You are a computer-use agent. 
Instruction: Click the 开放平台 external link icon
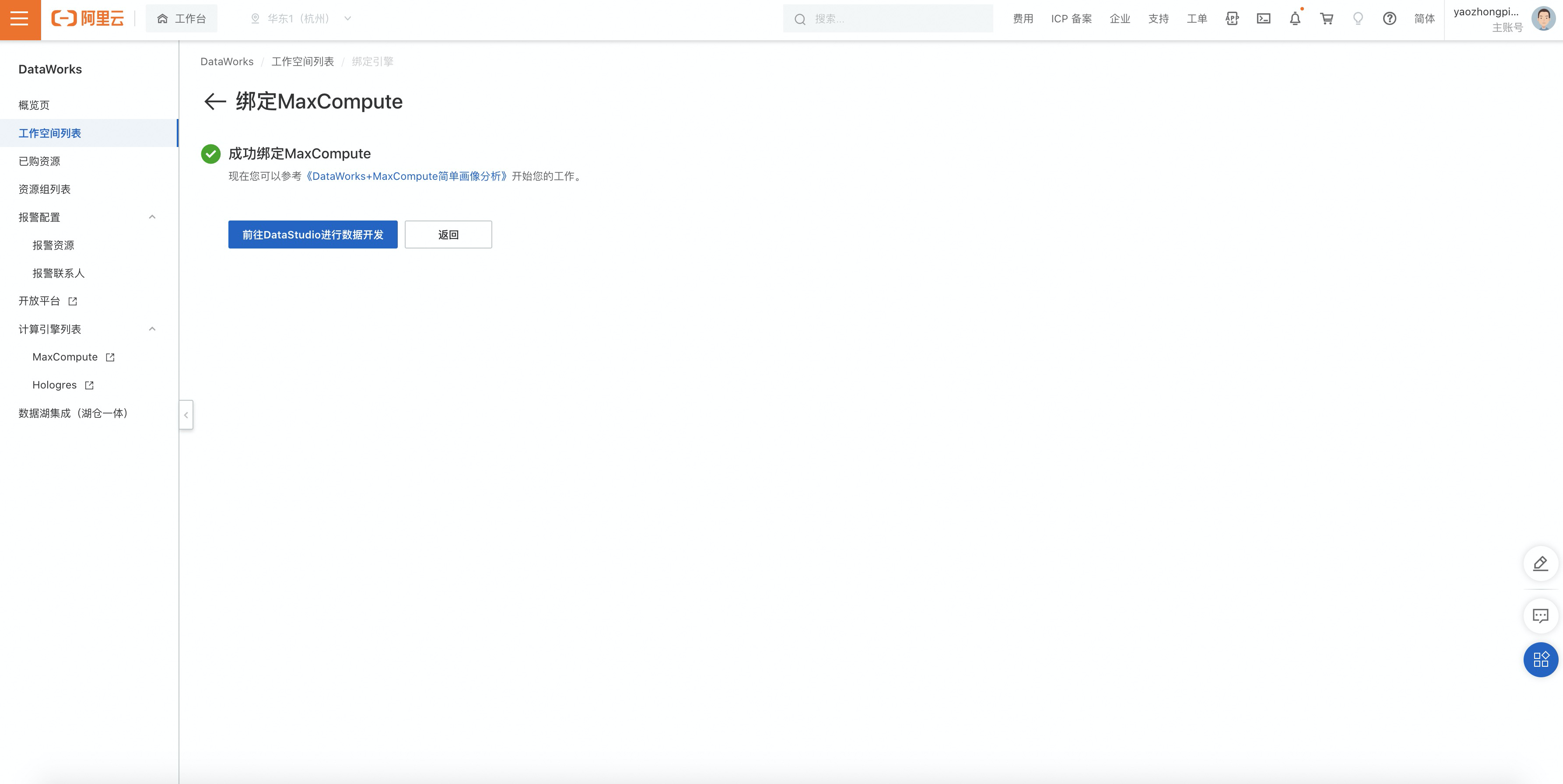tap(73, 301)
